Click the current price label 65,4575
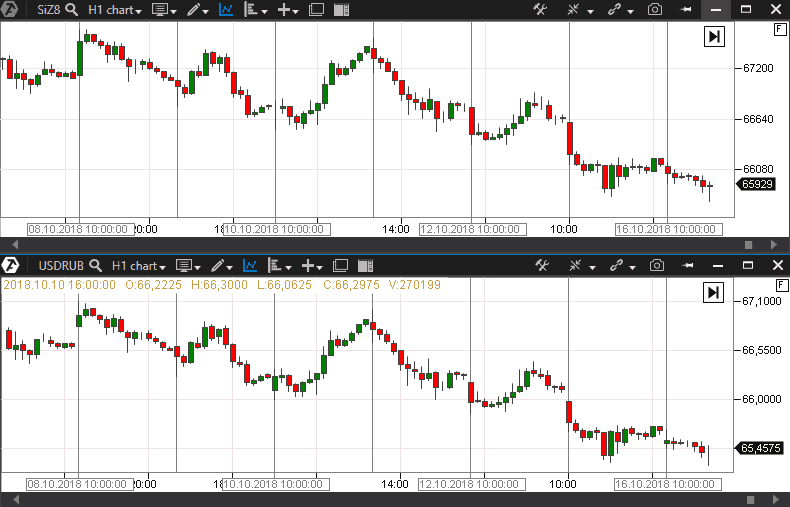Viewport: 790px width, 507px height. (759, 448)
